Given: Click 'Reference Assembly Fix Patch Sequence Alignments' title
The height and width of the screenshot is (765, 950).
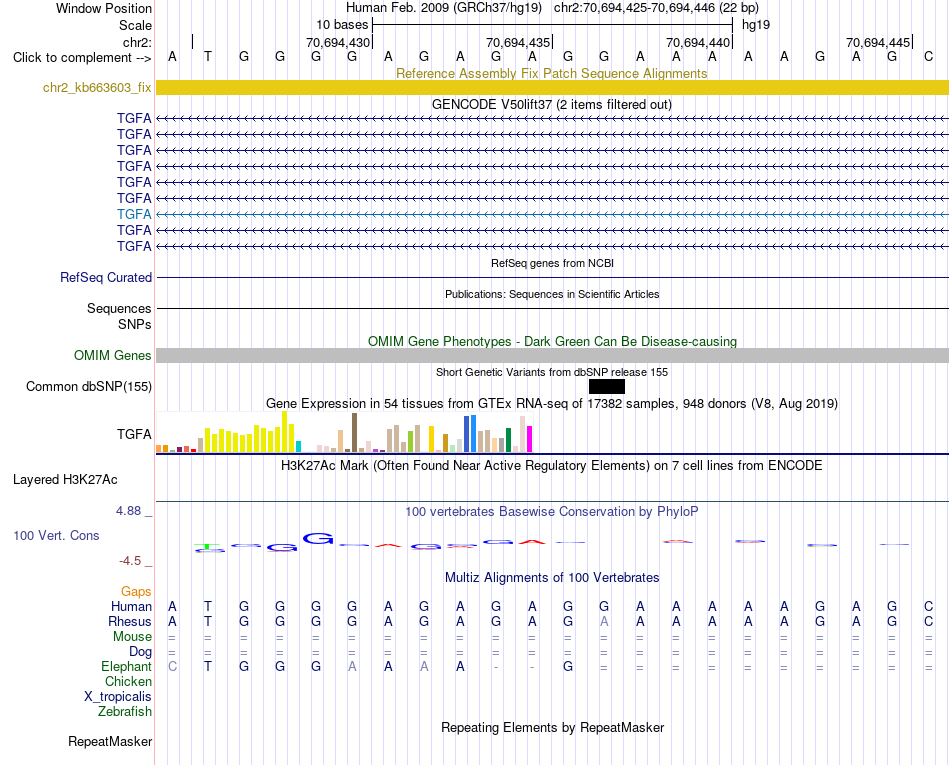Looking at the screenshot, I should point(552,73).
